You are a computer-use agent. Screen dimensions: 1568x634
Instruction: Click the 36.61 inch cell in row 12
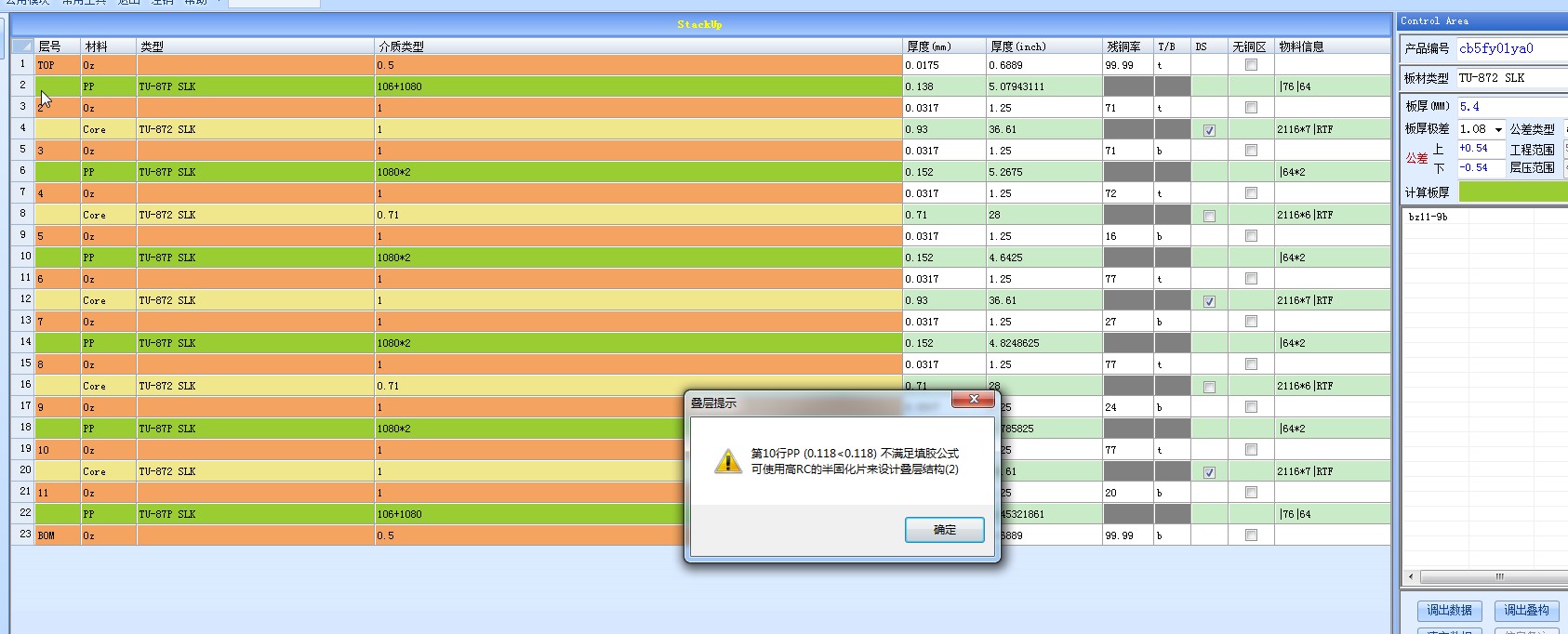coord(1044,300)
